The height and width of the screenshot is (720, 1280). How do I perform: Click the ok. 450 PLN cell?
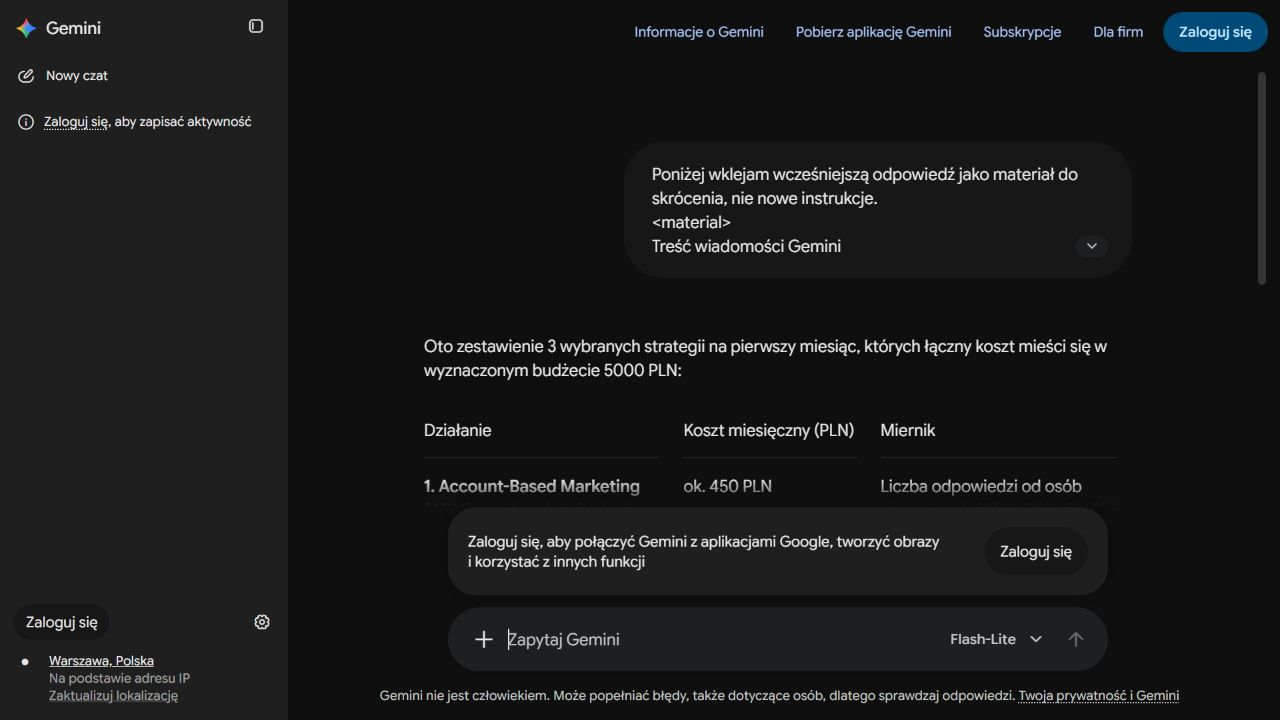[728, 486]
